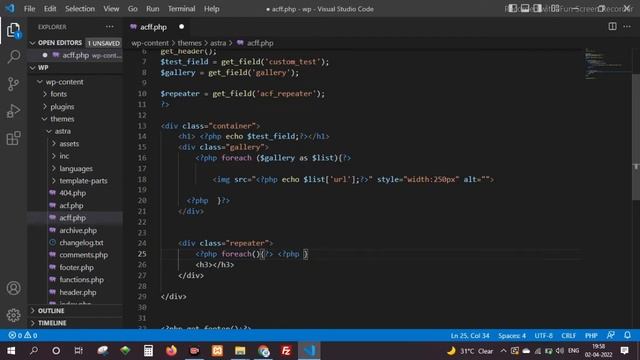This screenshot has height=360, width=640.
Task: Open the Action Center notification icon
Action: (624, 351)
